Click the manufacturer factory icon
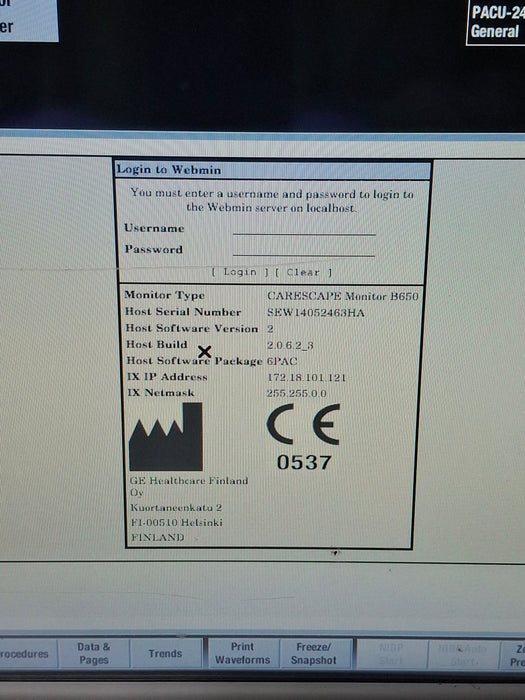Viewport: 525px width, 700px height. 166,437
